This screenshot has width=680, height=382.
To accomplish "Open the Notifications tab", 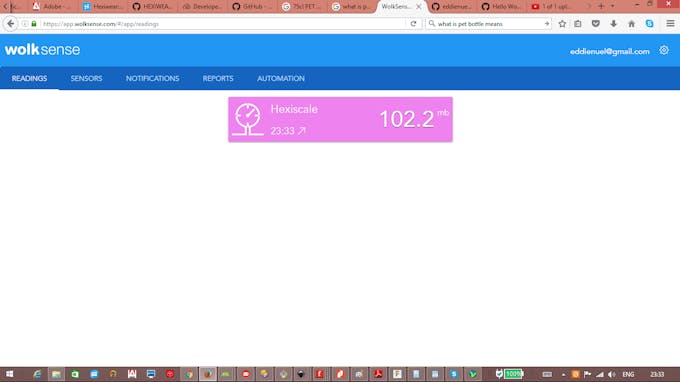I will 152,78.
